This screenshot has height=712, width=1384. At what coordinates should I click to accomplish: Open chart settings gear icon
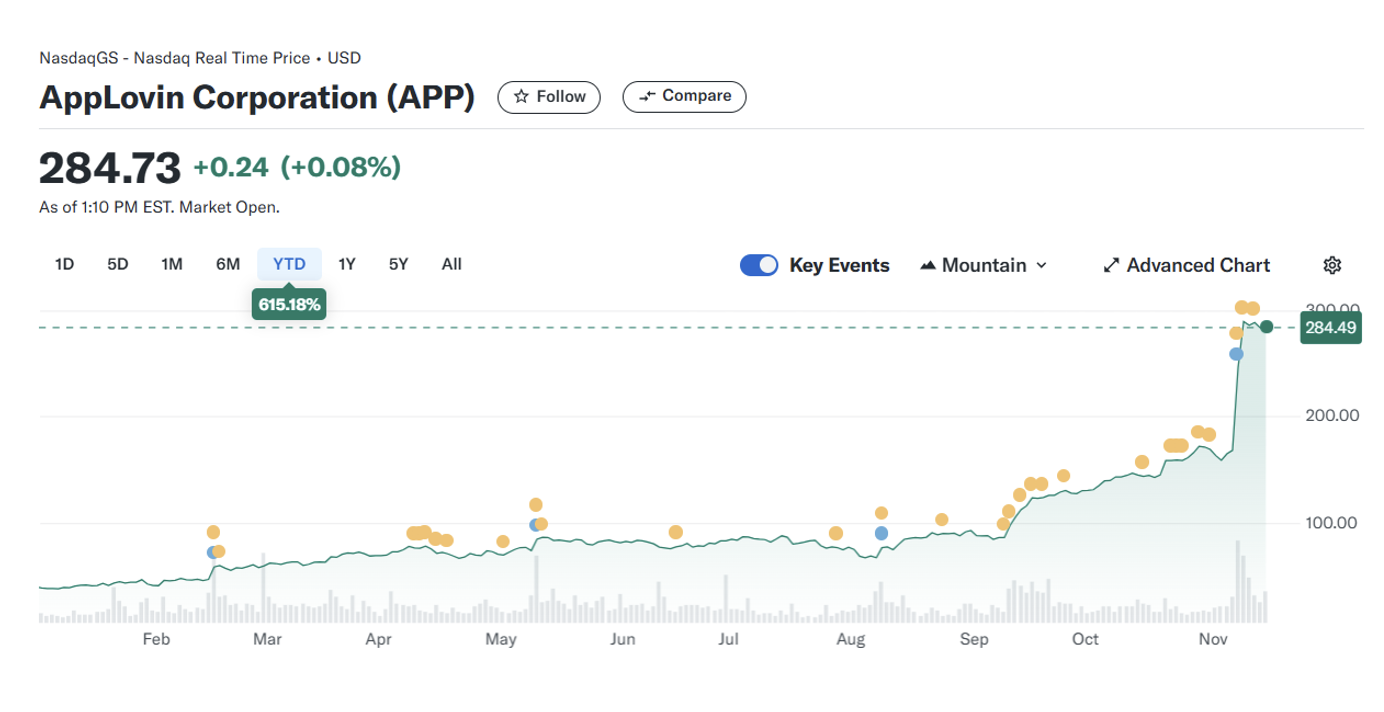1332,265
